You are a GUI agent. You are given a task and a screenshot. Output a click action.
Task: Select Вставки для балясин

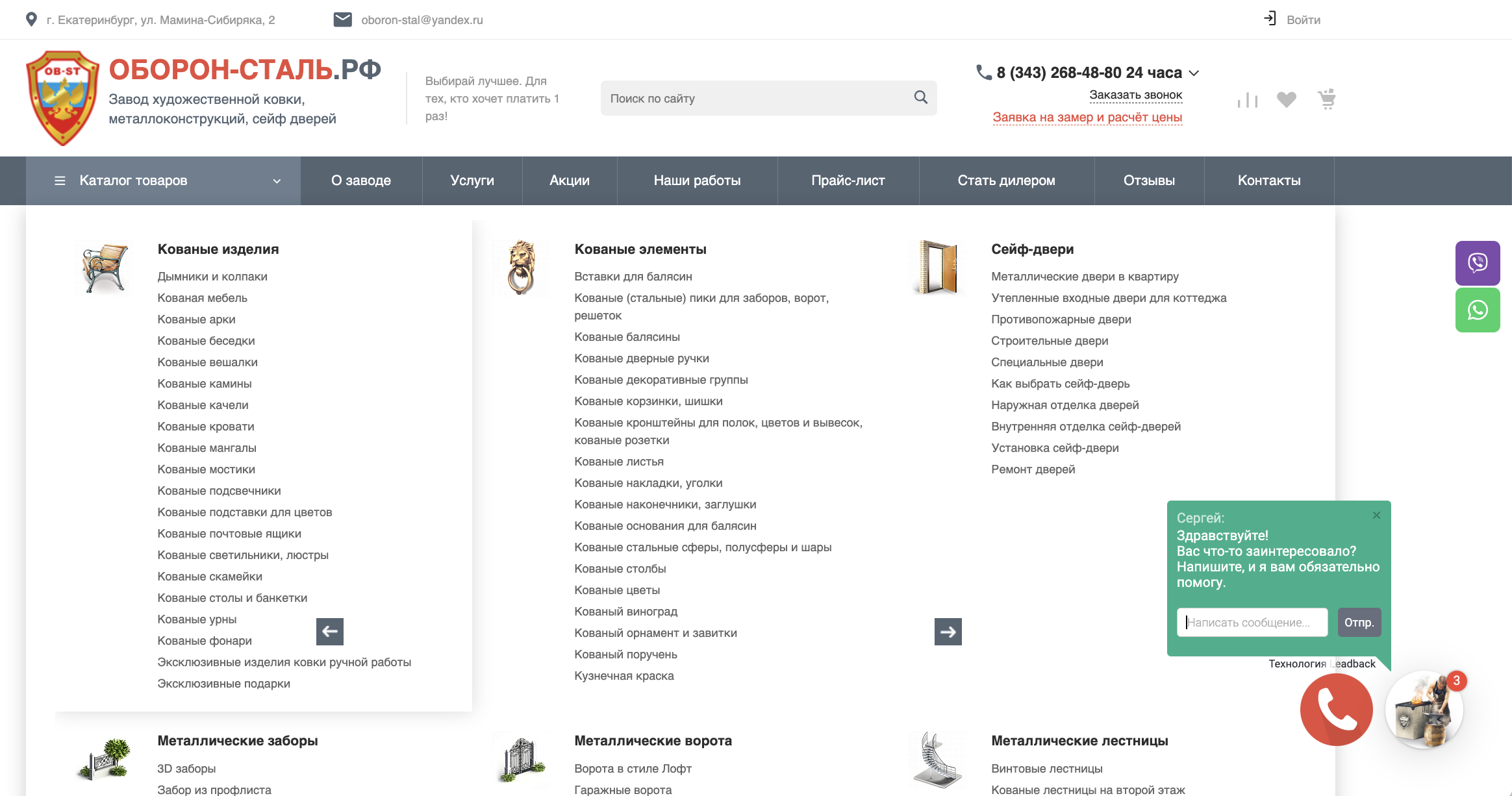[x=633, y=277]
